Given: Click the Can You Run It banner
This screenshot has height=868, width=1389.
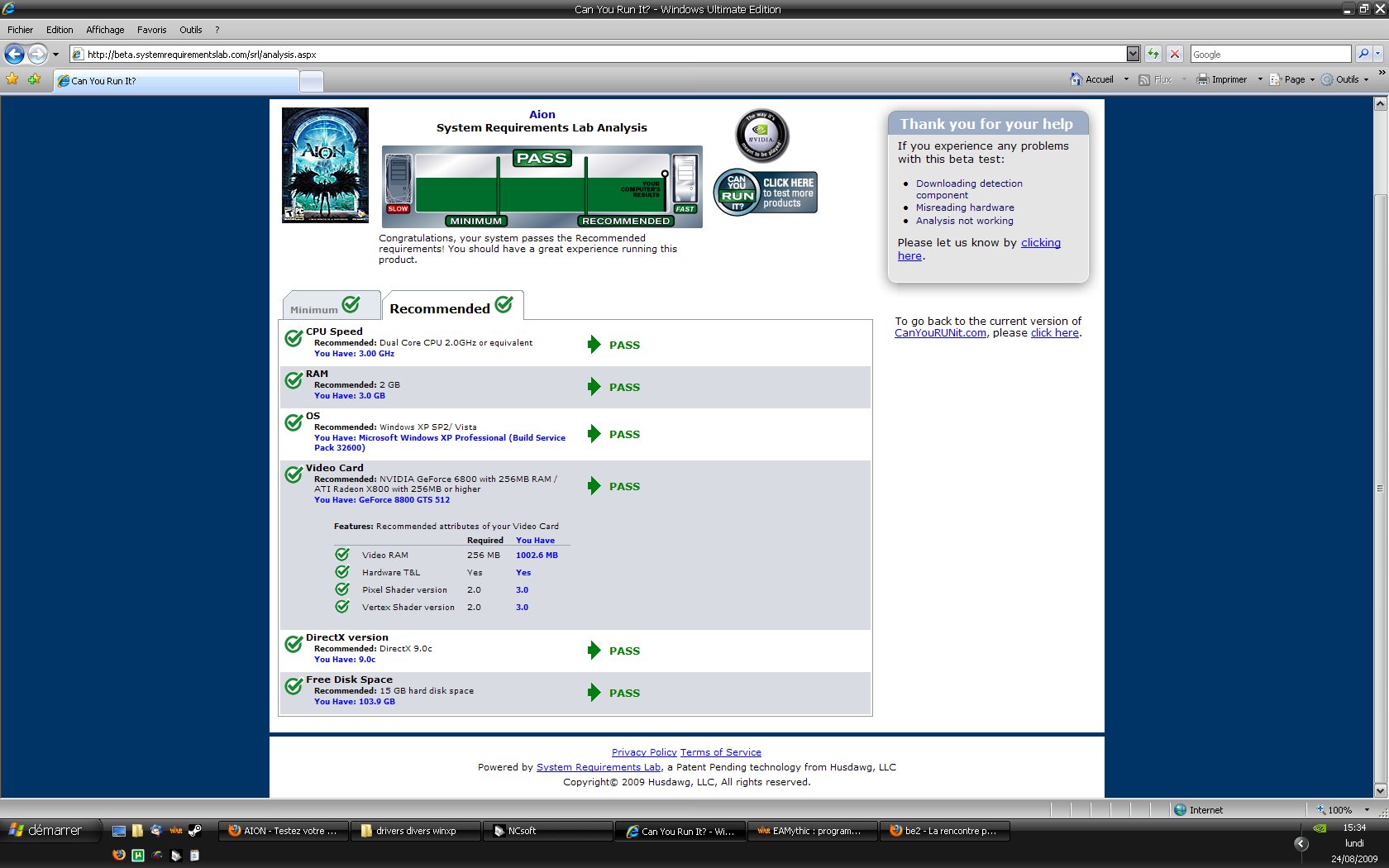Looking at the screenshot, I should (766, 193).
